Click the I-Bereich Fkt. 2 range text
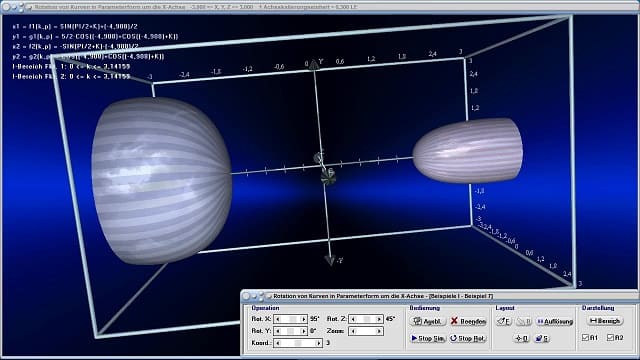The image size is (640, 360). coord(71,76)
